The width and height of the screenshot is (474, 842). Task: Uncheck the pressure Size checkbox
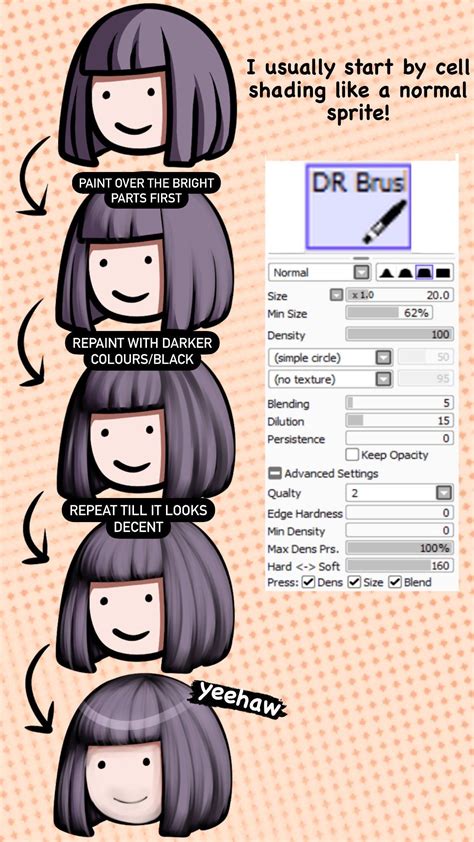click(x=354, y=582)
